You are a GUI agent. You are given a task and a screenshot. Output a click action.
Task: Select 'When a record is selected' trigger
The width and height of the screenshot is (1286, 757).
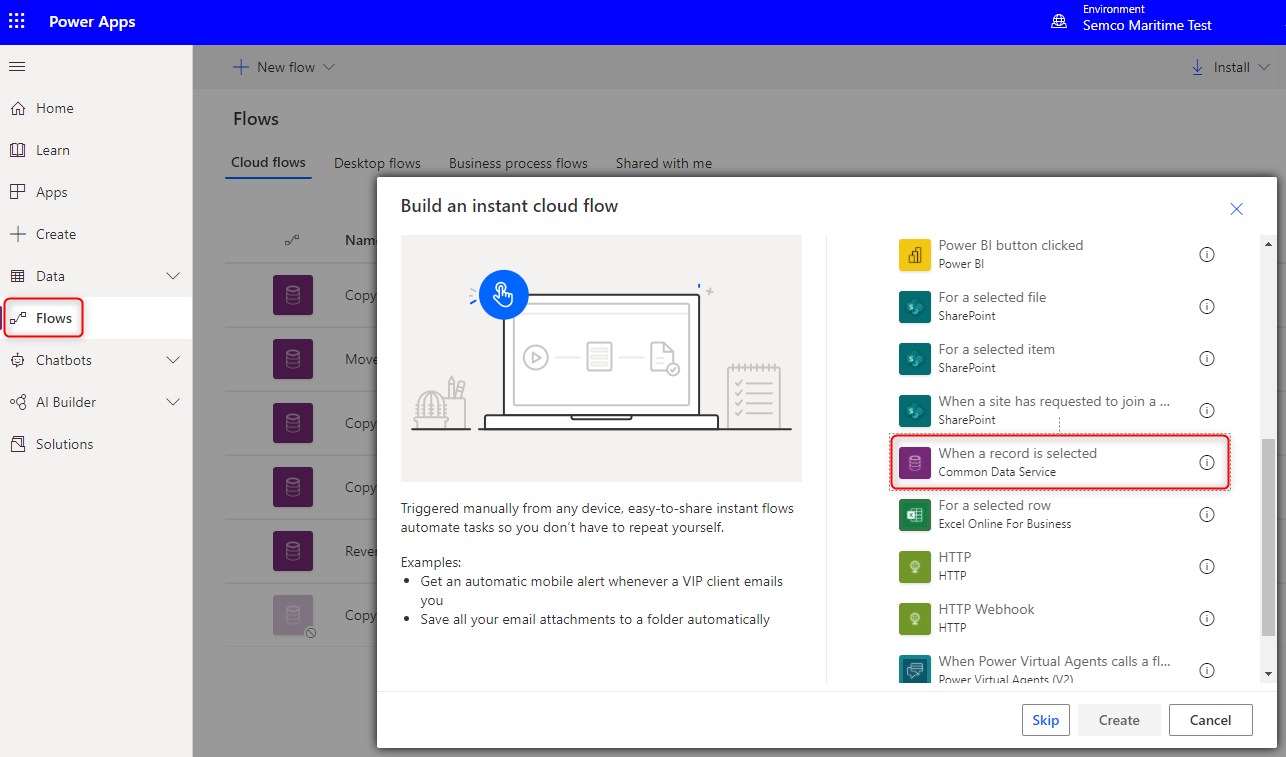tap(1060, 463)
